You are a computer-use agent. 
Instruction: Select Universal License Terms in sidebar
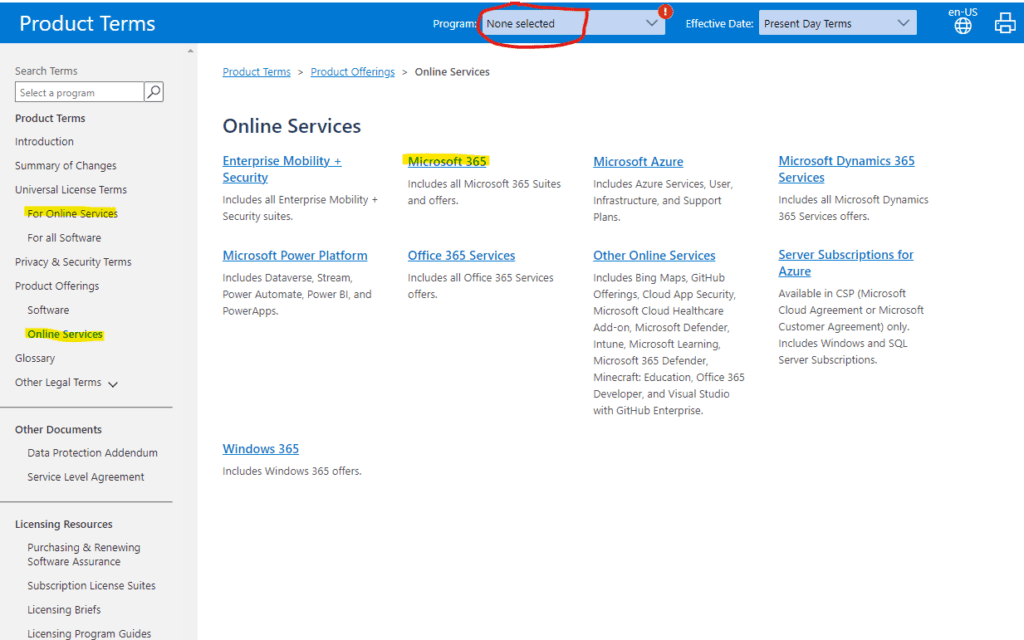coord(71,190)
